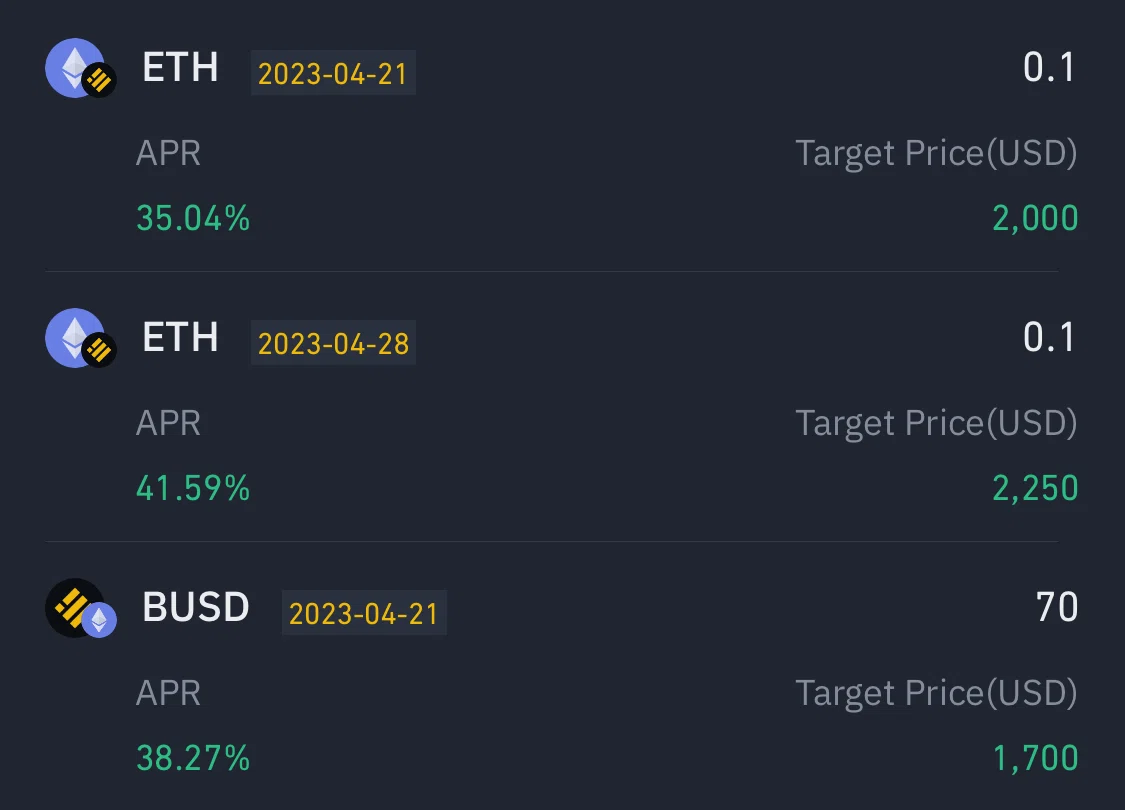Viewport: 1125px width, 810px height.
Task: Click the 38.27% APR value
Action: (x=193, y=758)
